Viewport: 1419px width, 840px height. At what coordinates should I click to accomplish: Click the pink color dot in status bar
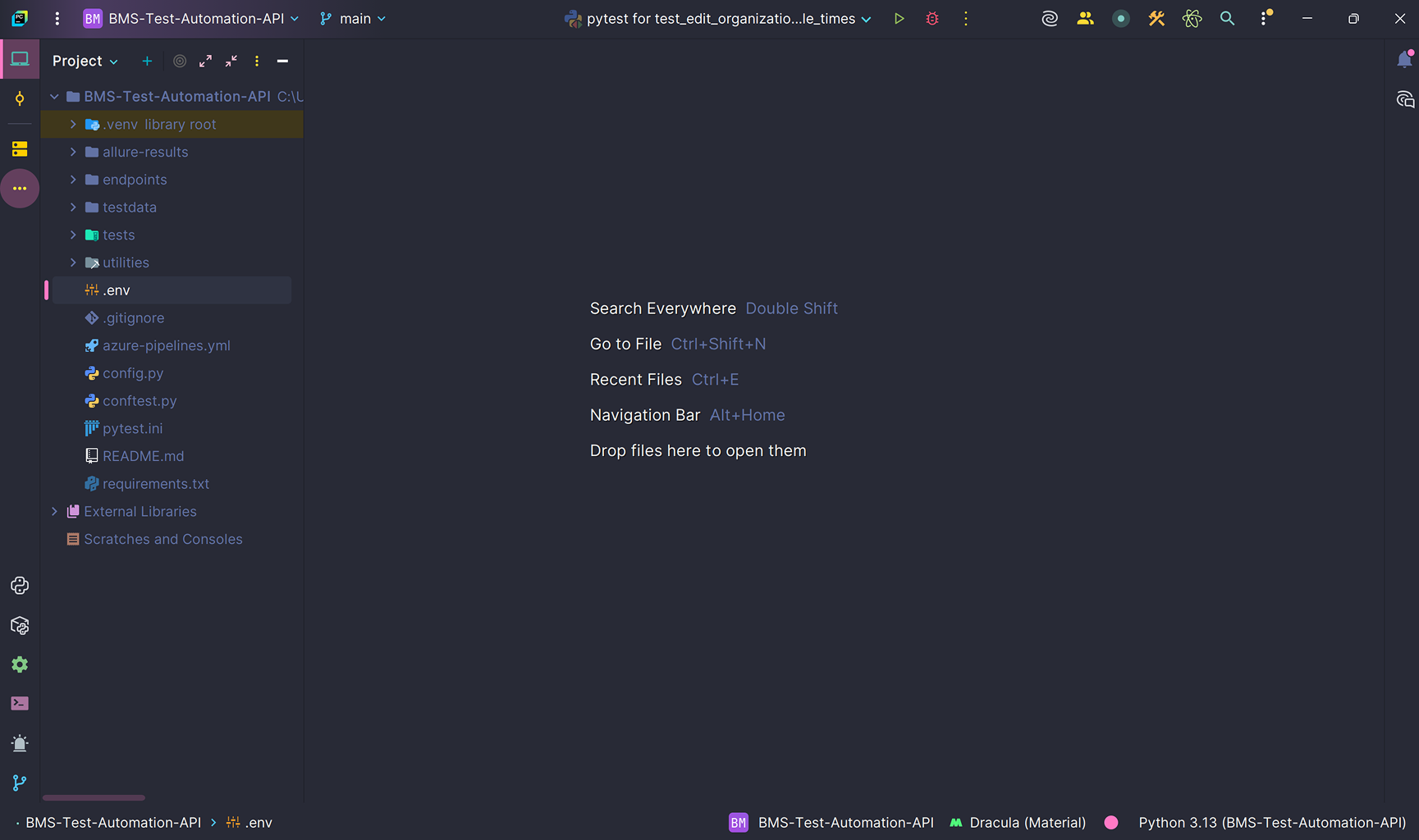click(1111, 823)
